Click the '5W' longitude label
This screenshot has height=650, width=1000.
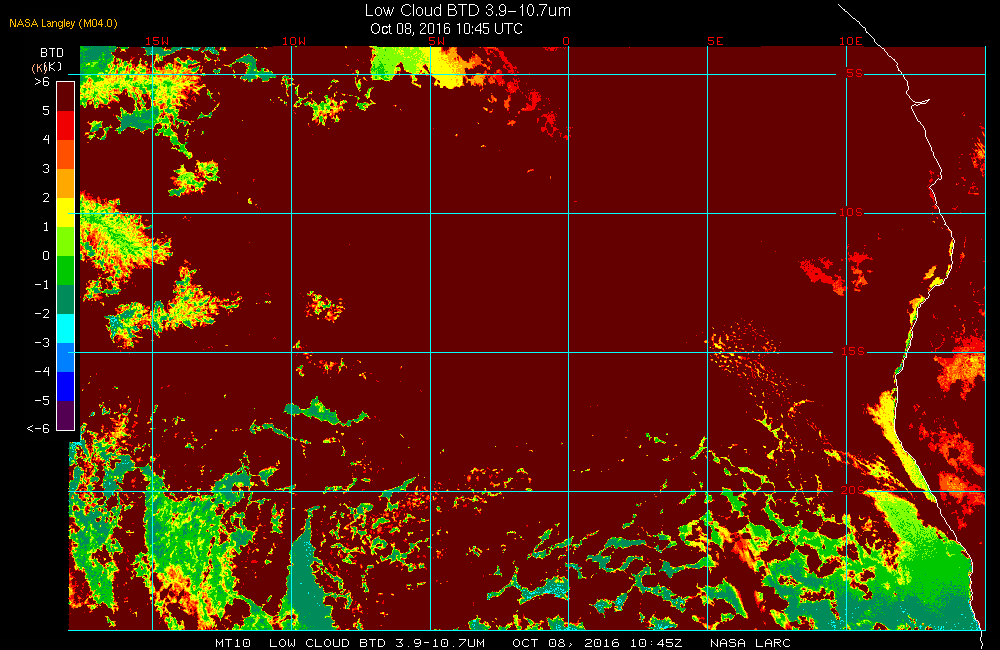pos(436,41)
